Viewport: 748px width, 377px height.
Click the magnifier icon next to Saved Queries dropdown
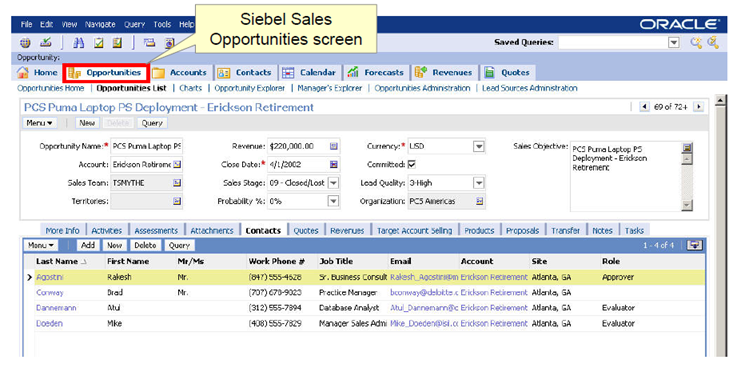coord(696,42)
